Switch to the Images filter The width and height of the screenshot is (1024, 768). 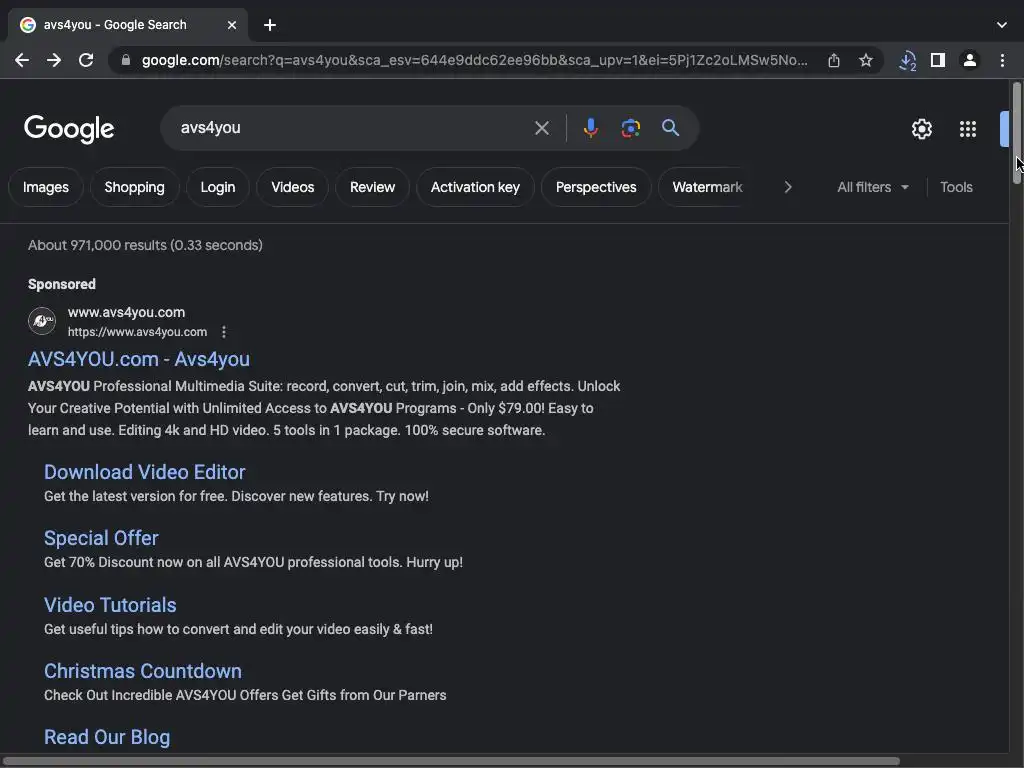point(46,187)
